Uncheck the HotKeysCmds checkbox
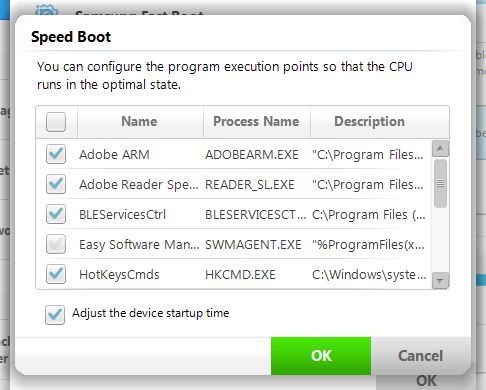 click(x=56, y=274)
